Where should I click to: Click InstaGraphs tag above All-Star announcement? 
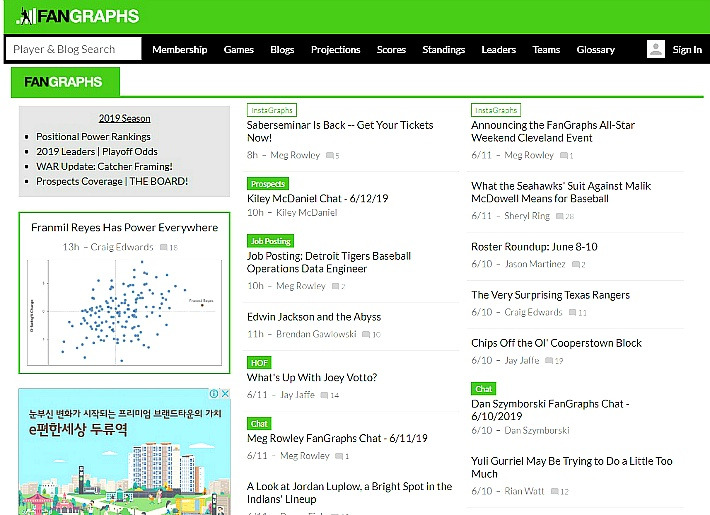click(496, 110)
